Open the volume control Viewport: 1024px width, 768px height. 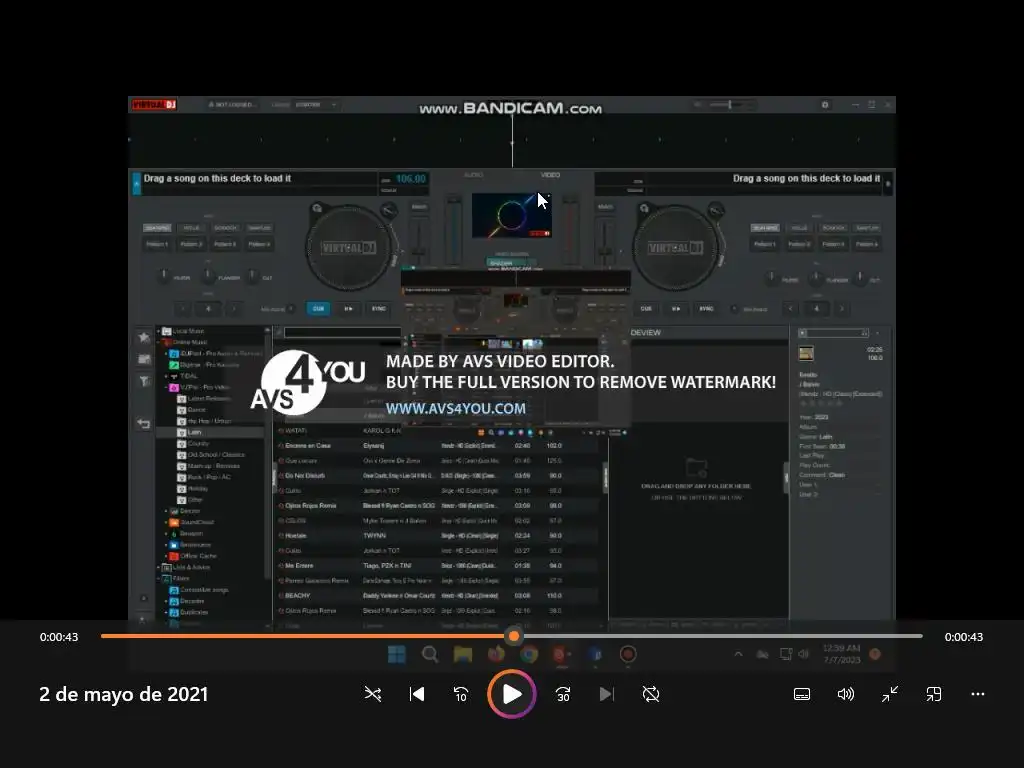click(846, 694)
